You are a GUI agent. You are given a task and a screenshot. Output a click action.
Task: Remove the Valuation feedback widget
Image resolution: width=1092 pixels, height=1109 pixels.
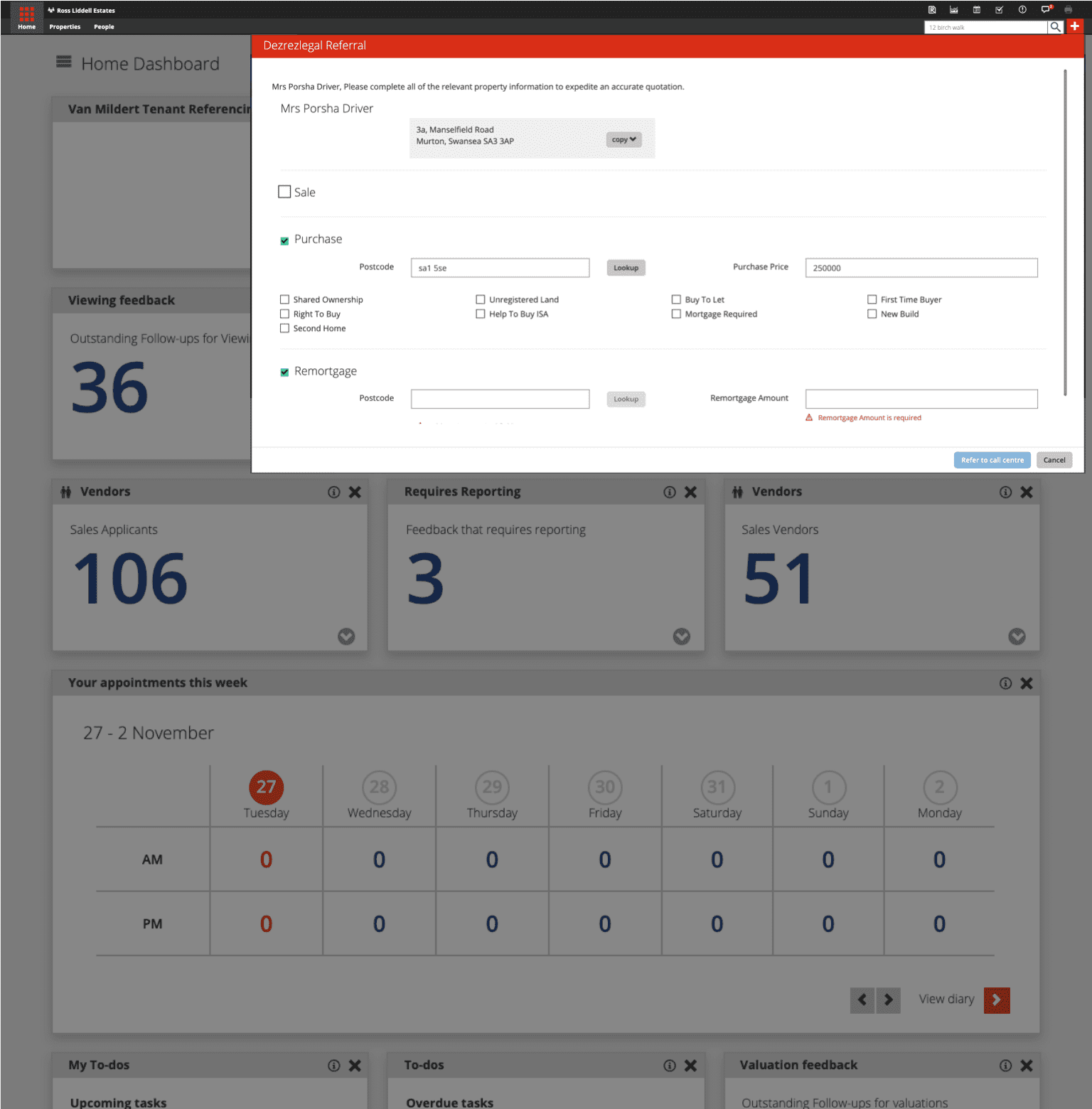(x=1027, y=1066)
